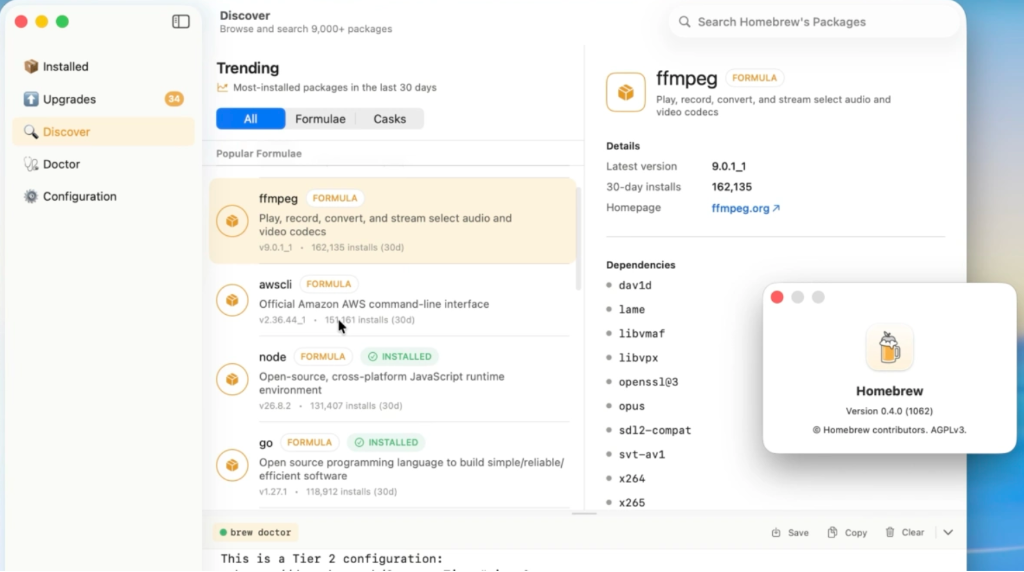Click the Installed box icon
Image resolution: width=1024 pixels, height=572 pixels.
pos(31,67)
